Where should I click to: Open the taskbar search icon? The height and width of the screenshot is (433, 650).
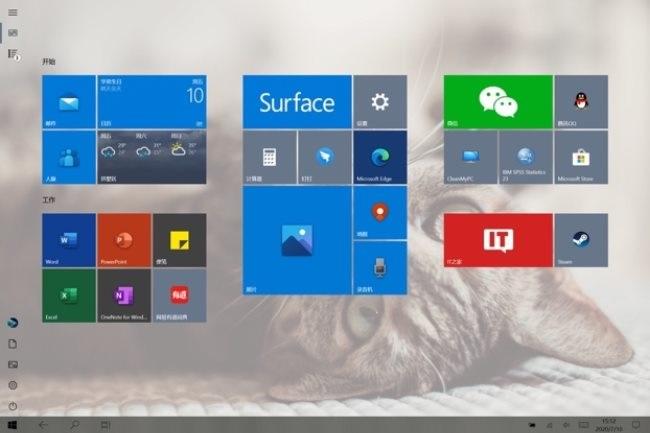(75, 425)
